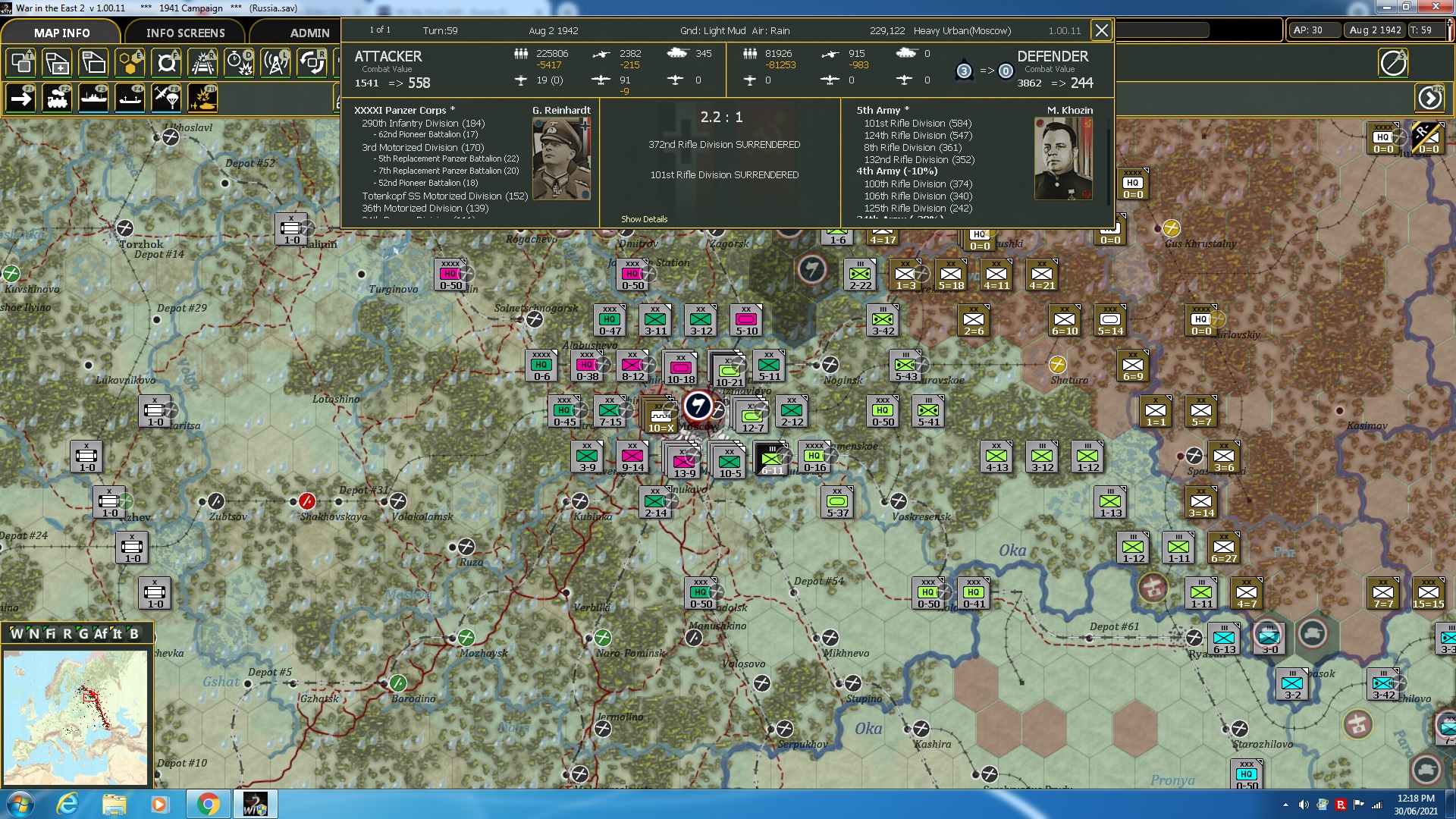Screen dimensions: 1456x819
Task: Expand Show Details in the combat report
Action: [x=643, y=218]
